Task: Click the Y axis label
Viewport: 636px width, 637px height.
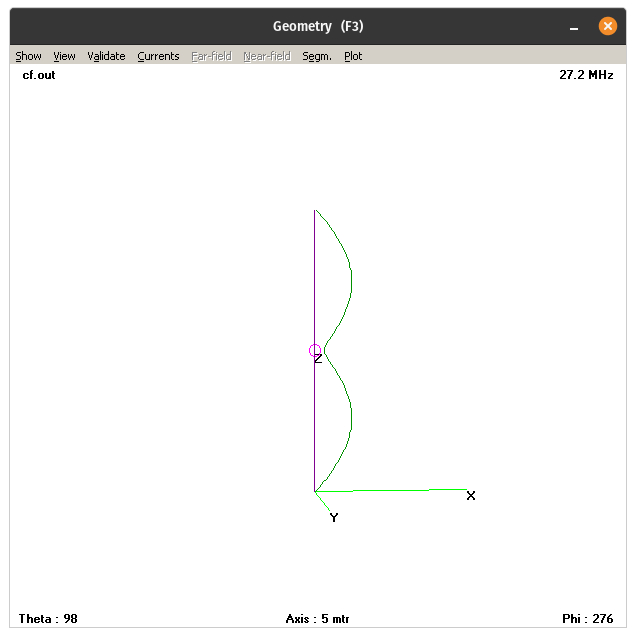Action: click(334, 518)
